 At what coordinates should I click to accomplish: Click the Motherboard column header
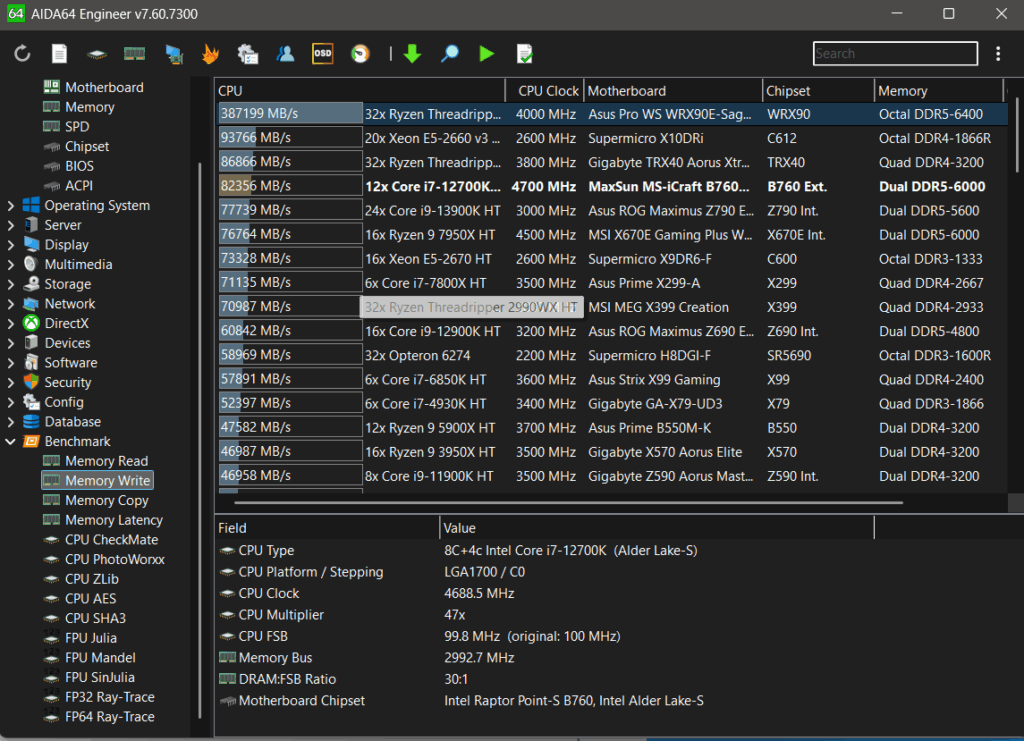(626, 91)
